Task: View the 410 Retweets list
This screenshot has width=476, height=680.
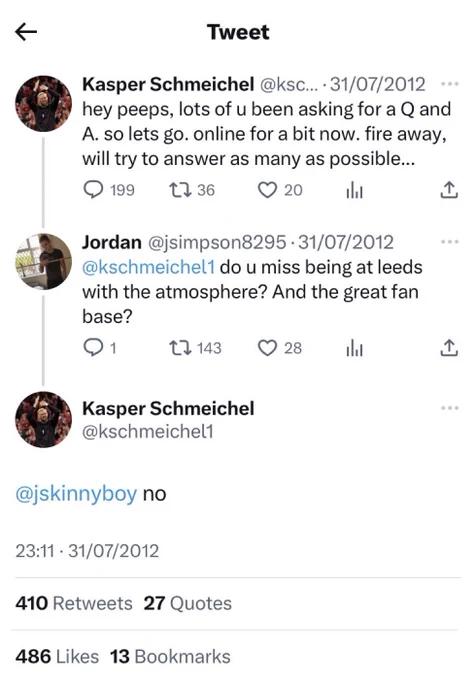Action: [74, 603]
